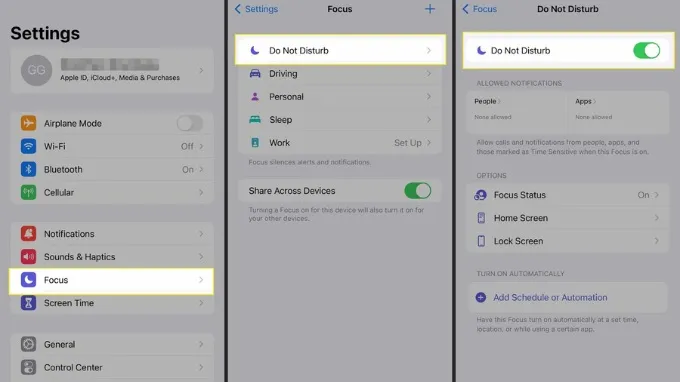This screenshot has width=680, height=382.
Task: Tap the Focus moon icon in Settings
Action: pos(28,280)
